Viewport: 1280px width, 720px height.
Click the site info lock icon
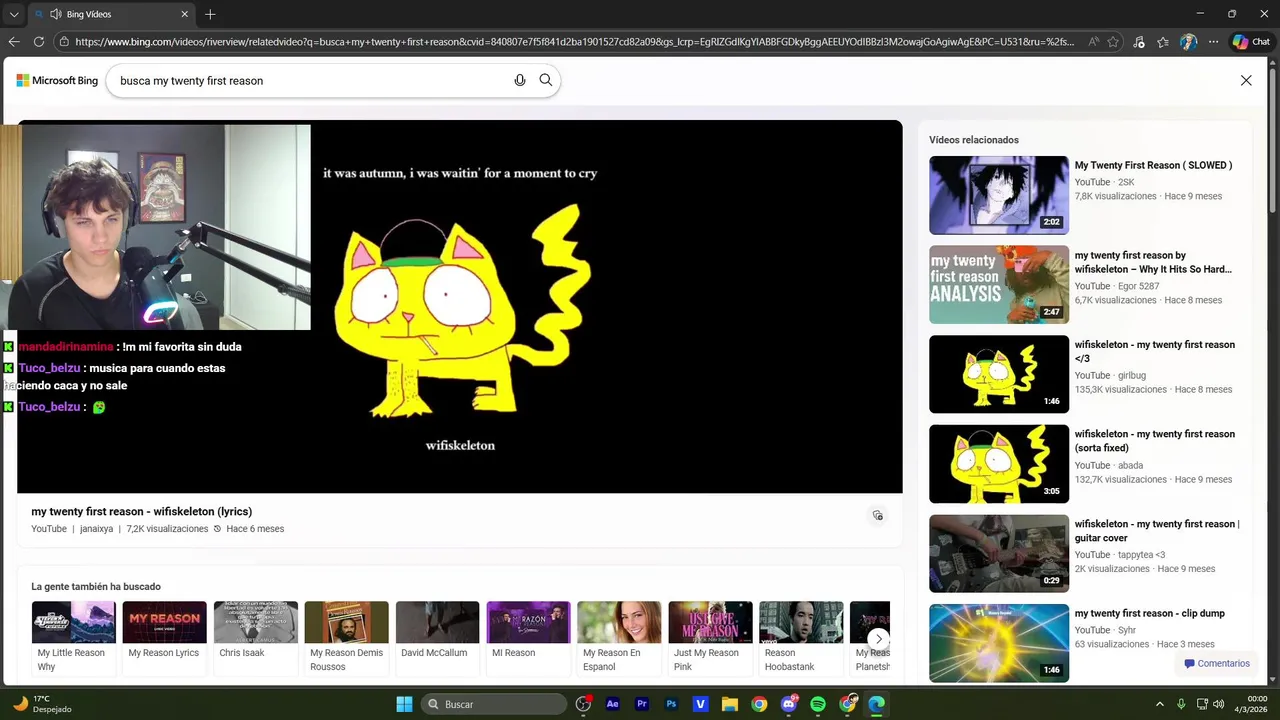[64, 42]
